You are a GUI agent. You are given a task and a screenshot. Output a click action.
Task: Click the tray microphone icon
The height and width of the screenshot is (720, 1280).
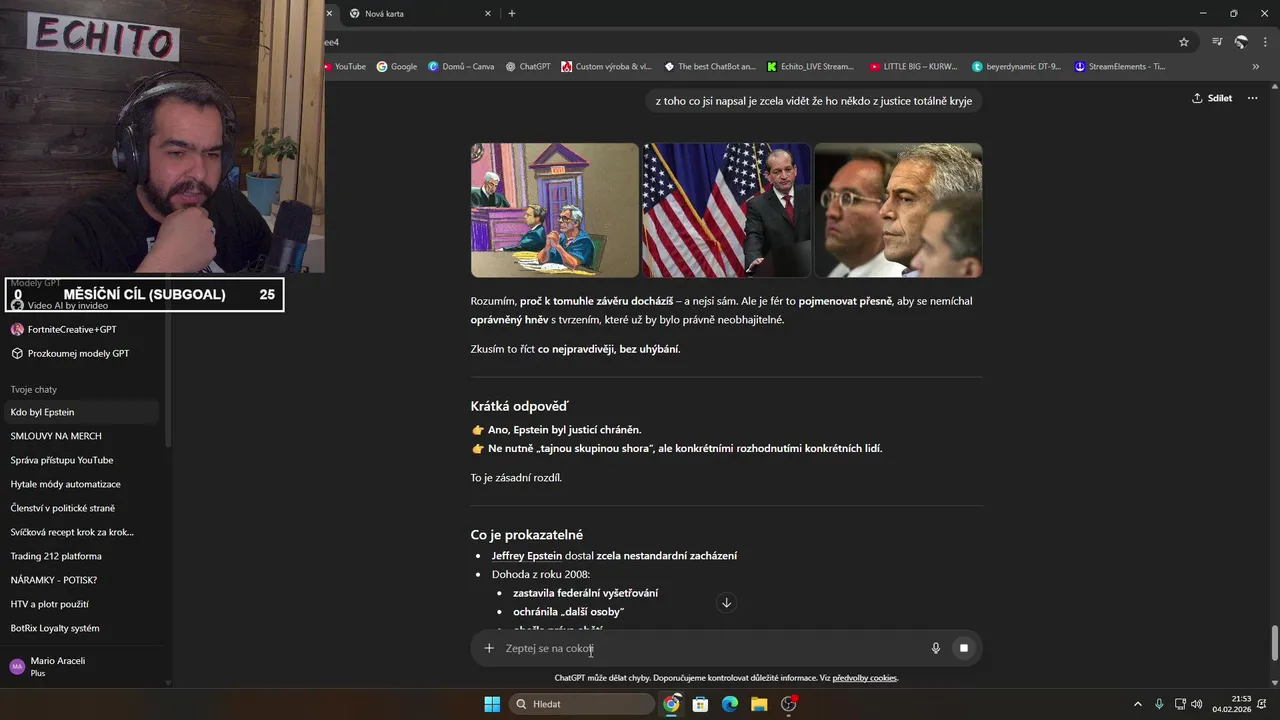(1159, 704)
